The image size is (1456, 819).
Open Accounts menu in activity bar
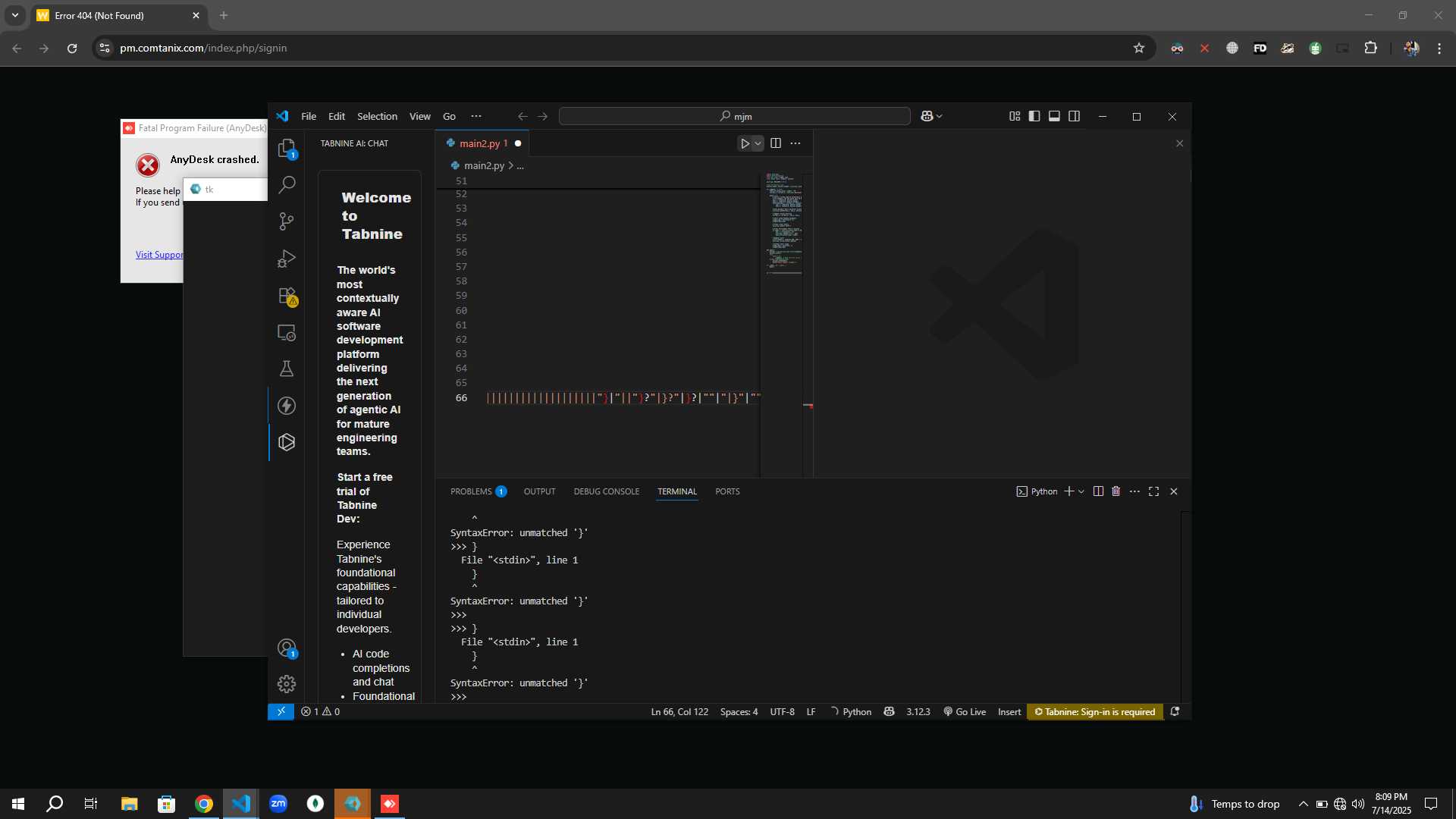[x=287, y=648]
